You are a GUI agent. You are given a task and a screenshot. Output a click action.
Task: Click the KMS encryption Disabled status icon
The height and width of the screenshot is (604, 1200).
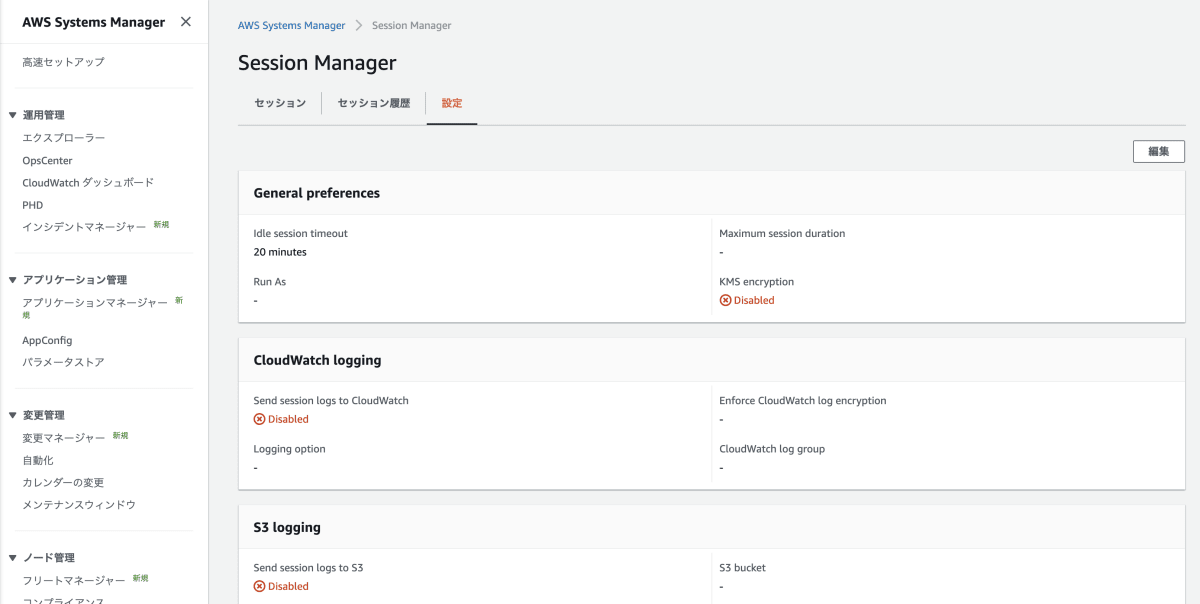pos(725,300)
